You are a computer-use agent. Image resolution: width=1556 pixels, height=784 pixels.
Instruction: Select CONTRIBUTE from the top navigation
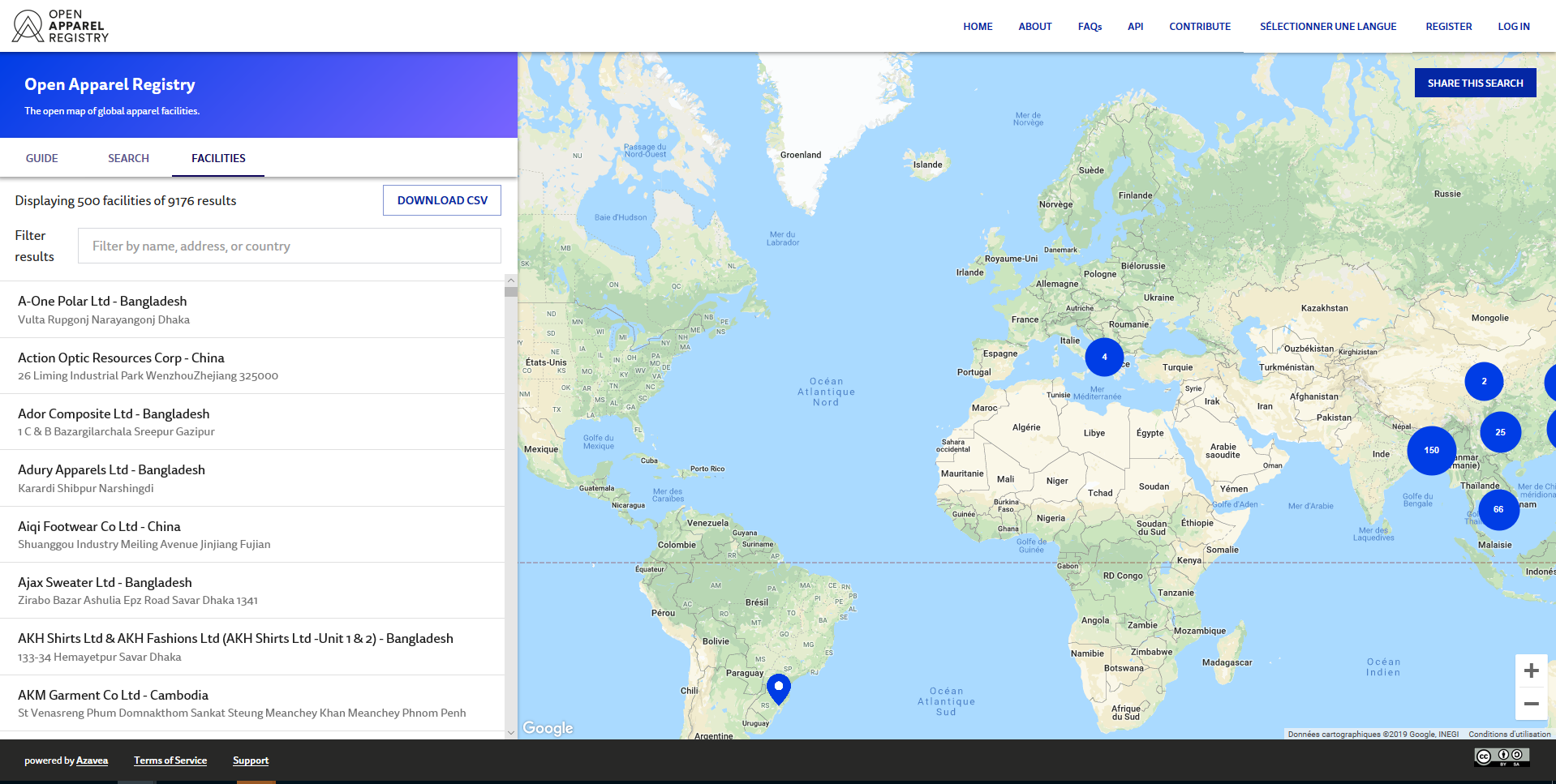pyautogui.click(x=1199, y=26)
